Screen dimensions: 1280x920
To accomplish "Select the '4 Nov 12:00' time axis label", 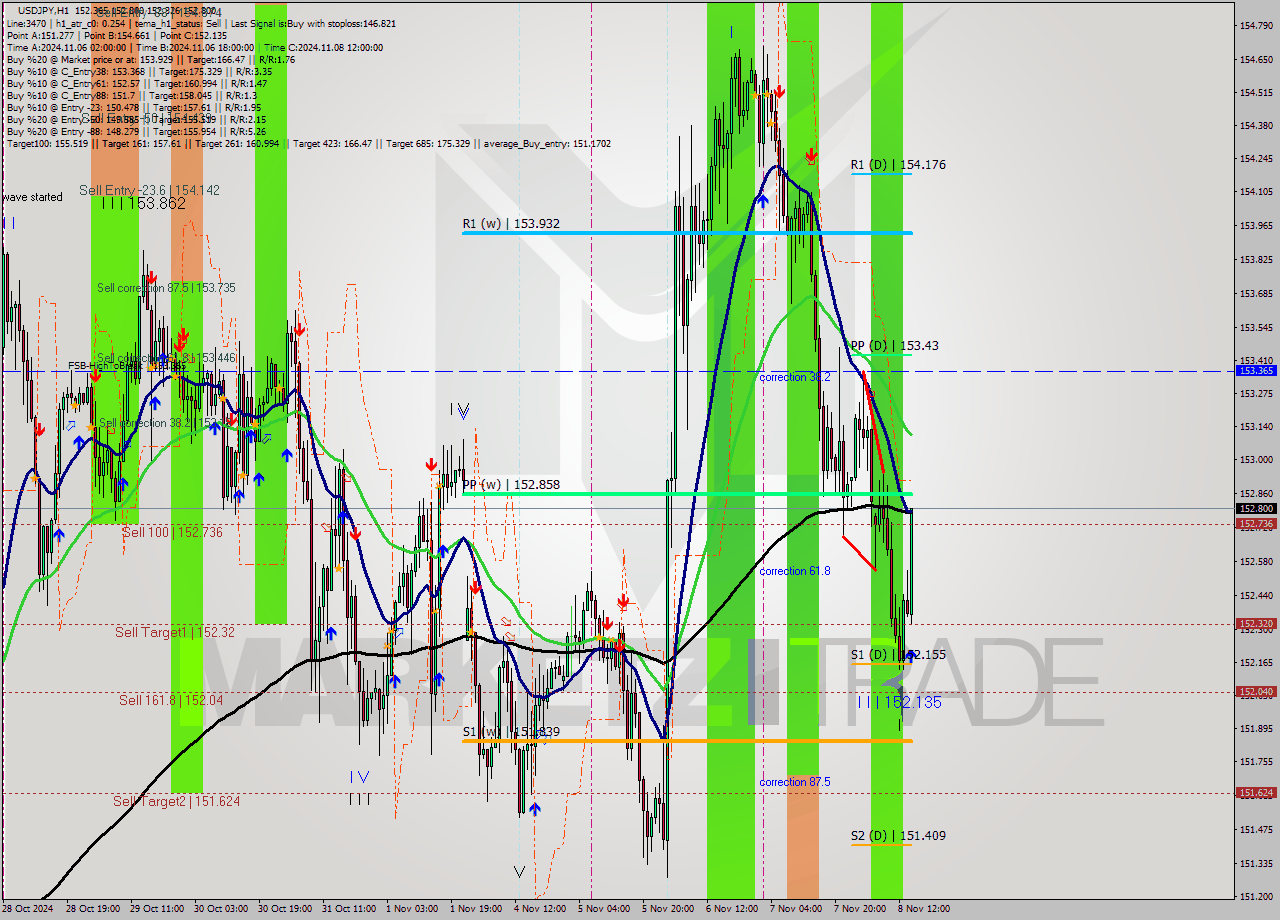I will tap(540, 909).
